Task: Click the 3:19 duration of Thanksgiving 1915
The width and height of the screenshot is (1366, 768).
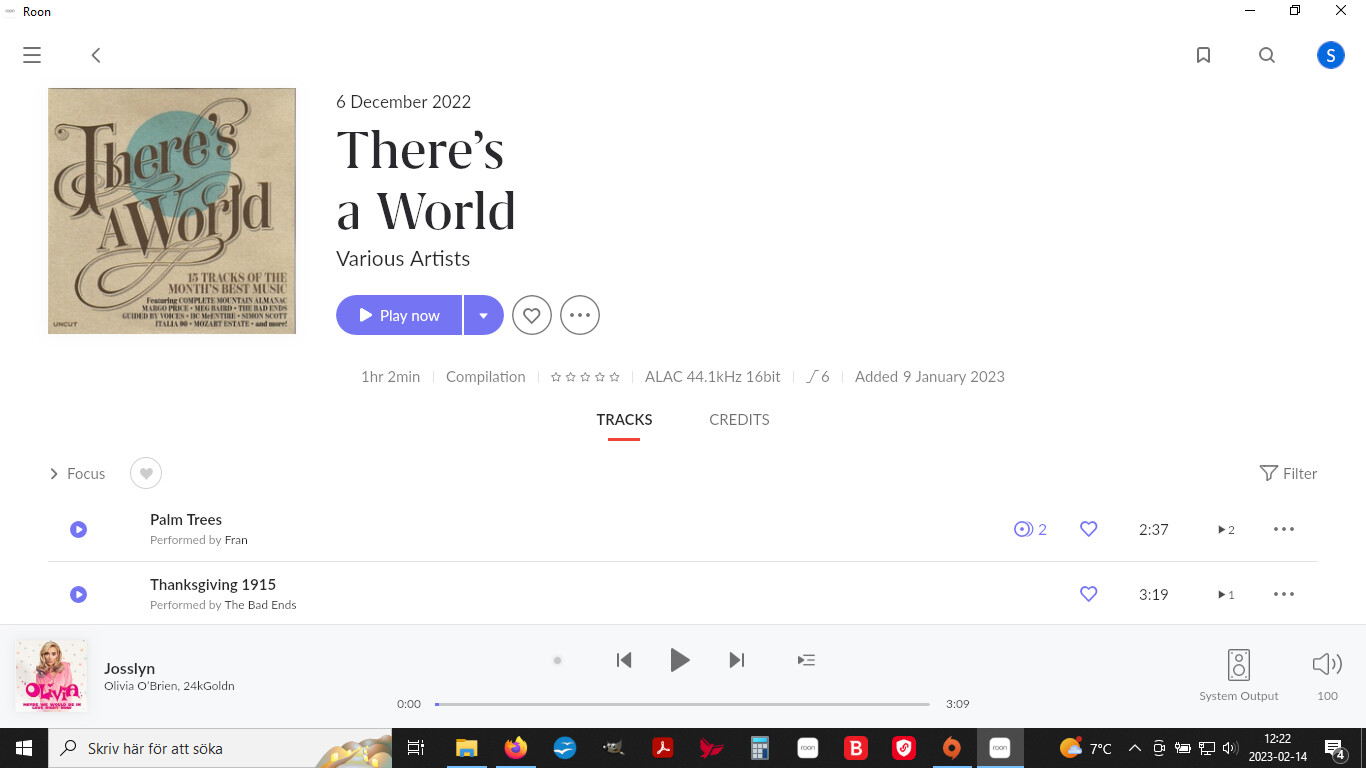Action: click(1154, 594)
